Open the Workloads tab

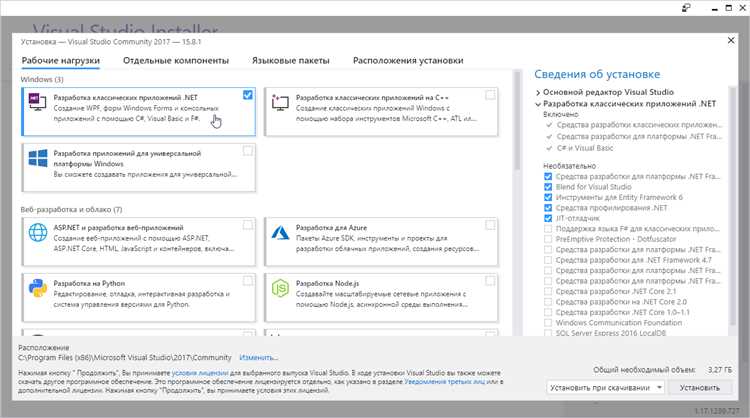(61, 61)
